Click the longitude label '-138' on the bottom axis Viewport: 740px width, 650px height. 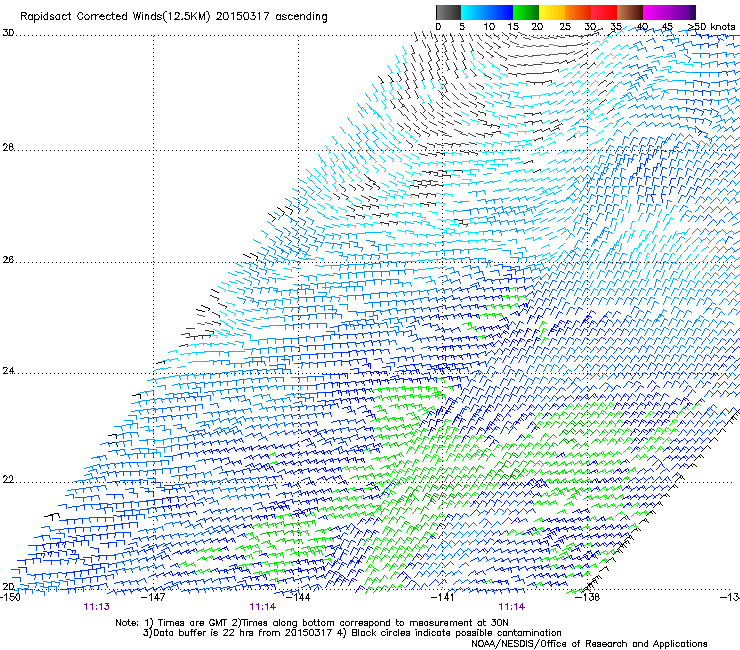tap(588, 597)
